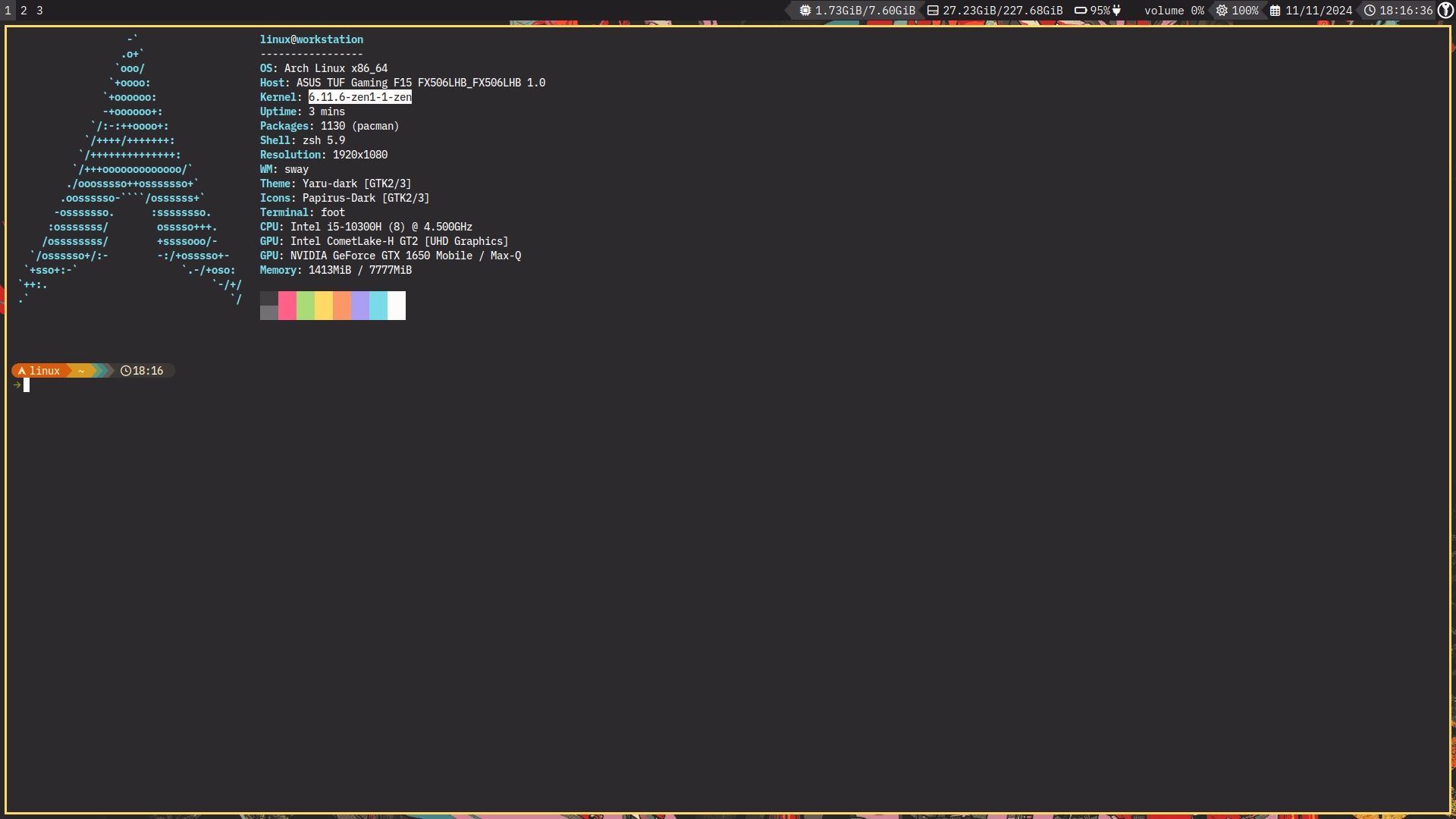Click the battery icon showing 95%
The width and height of the screenshot is (1456, 819).
click(x=1081, y=11)
